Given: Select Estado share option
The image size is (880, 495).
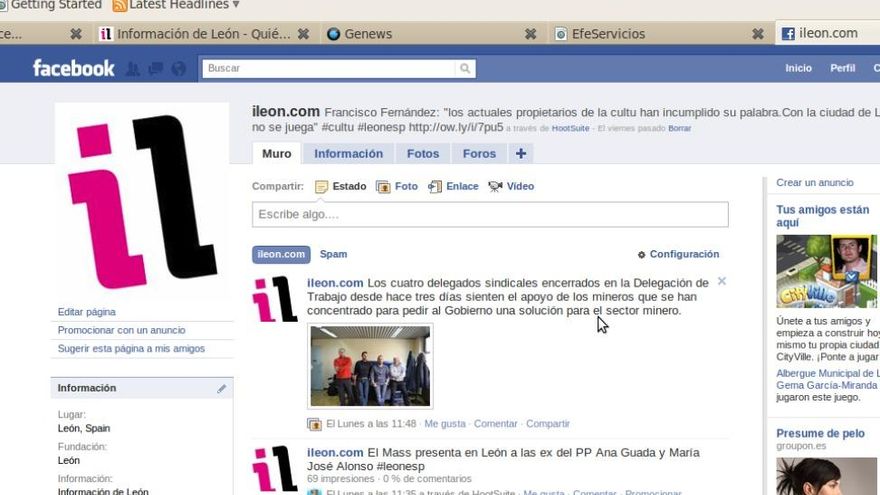Looking at the screenshot, I should pos(341,186).
